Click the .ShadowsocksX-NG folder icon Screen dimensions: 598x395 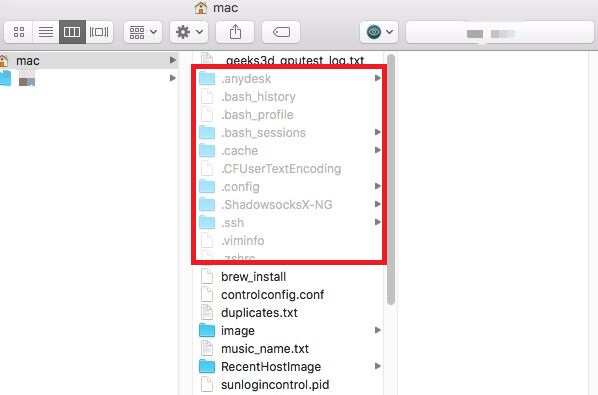(207, 204)
